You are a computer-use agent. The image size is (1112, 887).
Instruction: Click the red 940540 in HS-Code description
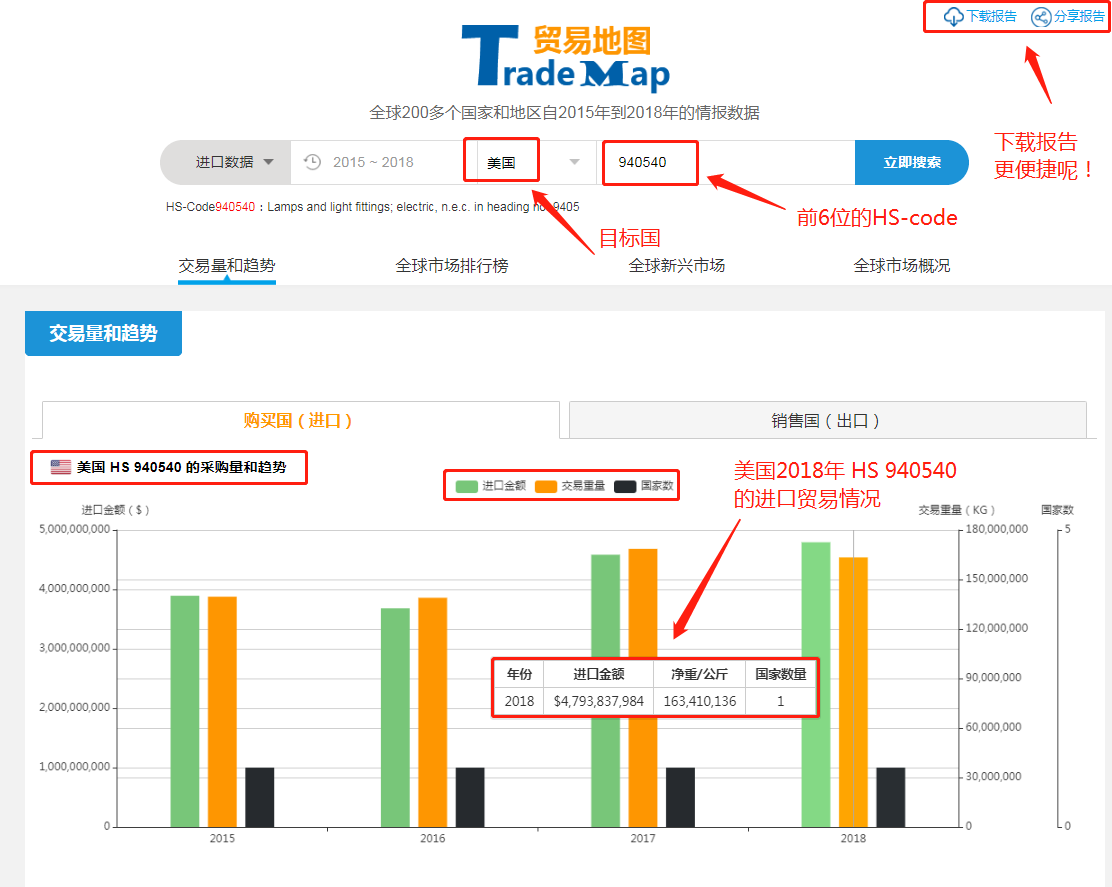coord(235,207)
